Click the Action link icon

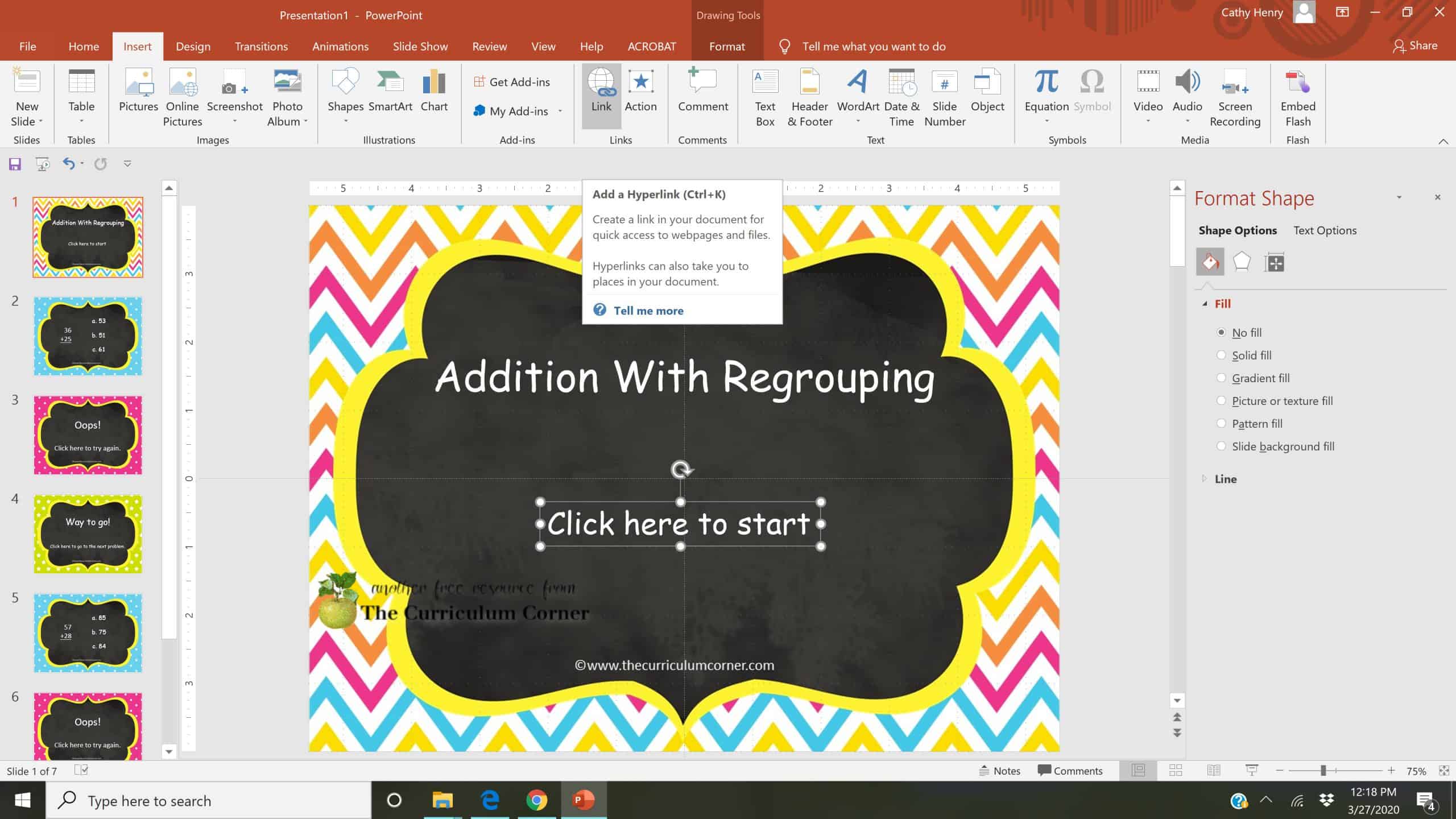click(x=641, y=94)
